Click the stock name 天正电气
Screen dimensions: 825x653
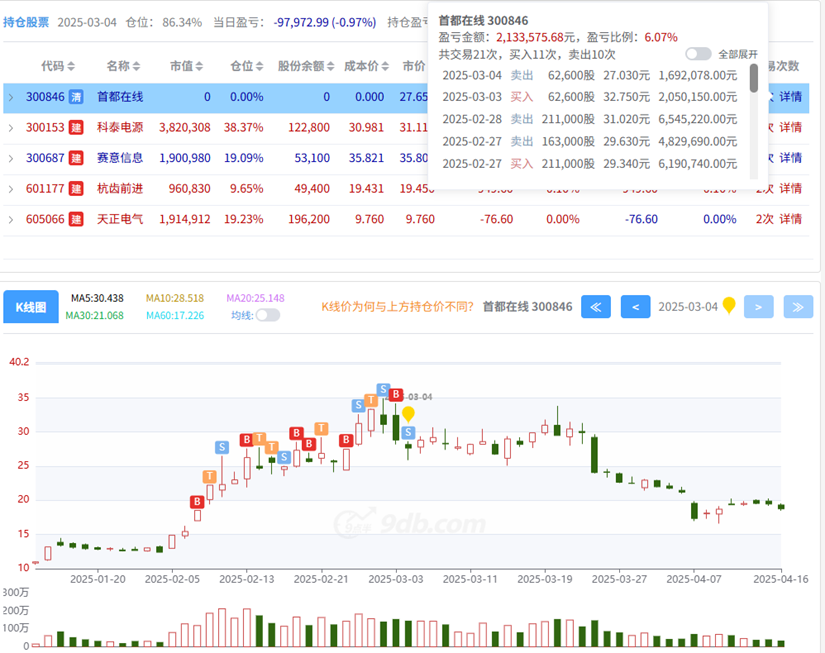pos(120,219)
